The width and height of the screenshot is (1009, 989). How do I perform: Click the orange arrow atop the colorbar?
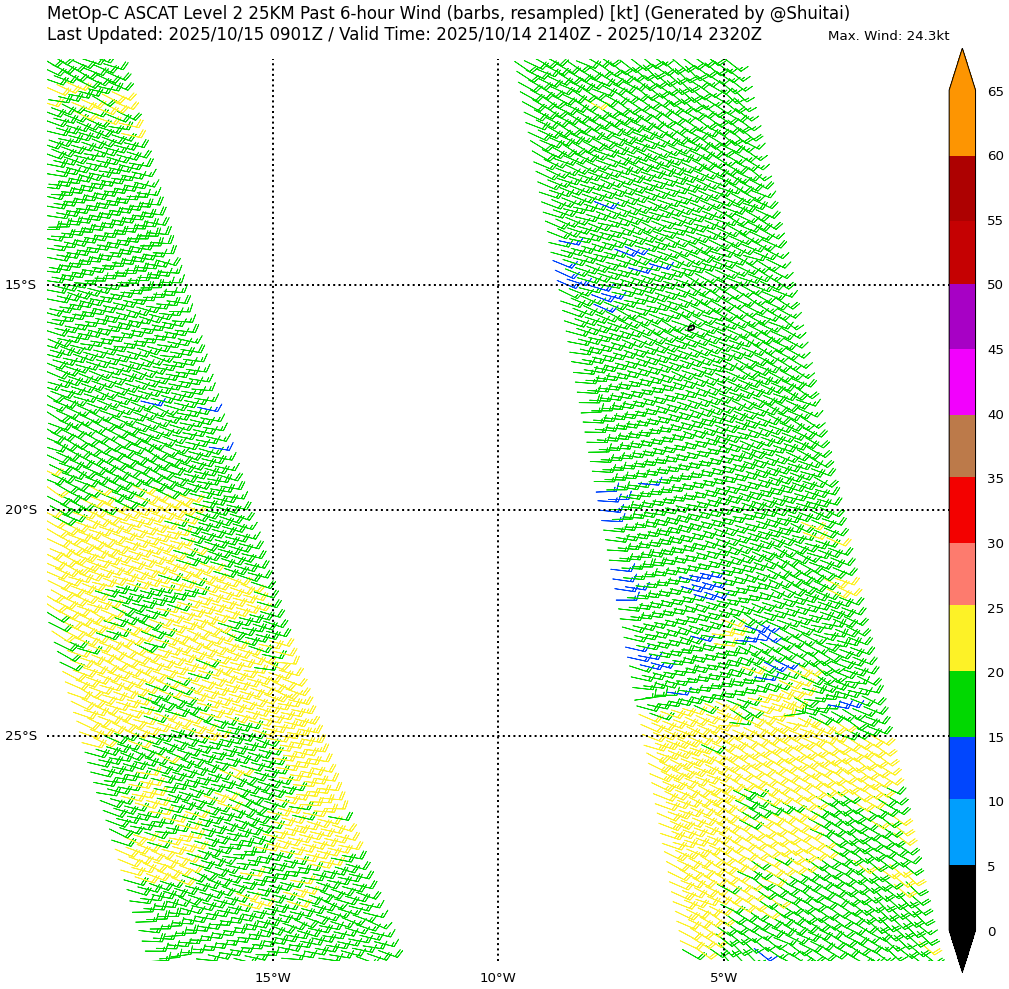coord(961,70)
